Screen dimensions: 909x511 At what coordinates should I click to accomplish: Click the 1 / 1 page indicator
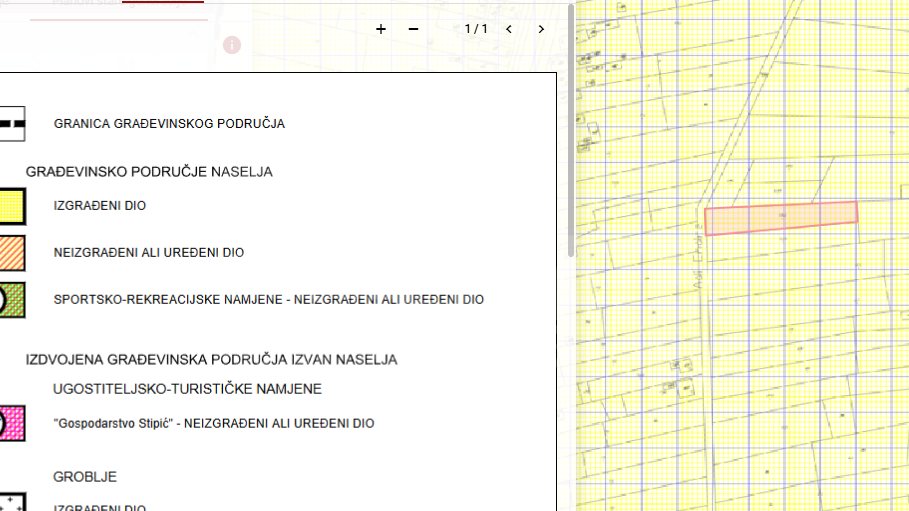[476, 29]
